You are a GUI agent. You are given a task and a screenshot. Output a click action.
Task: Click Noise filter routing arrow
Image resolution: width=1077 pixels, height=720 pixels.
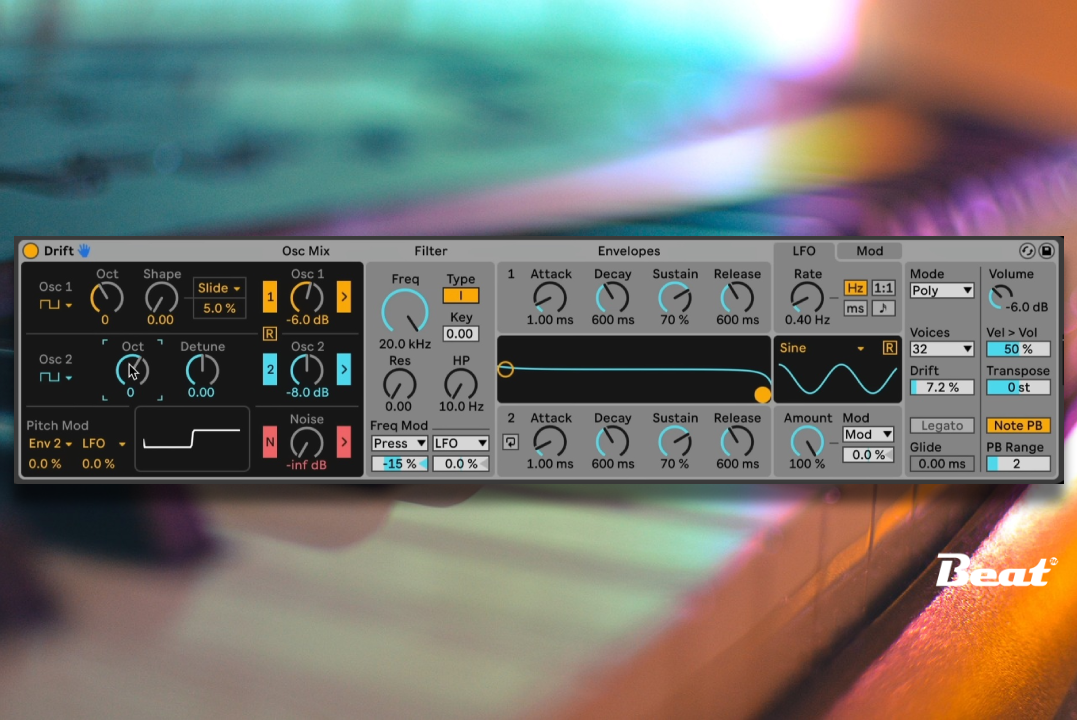pos(343,441)
